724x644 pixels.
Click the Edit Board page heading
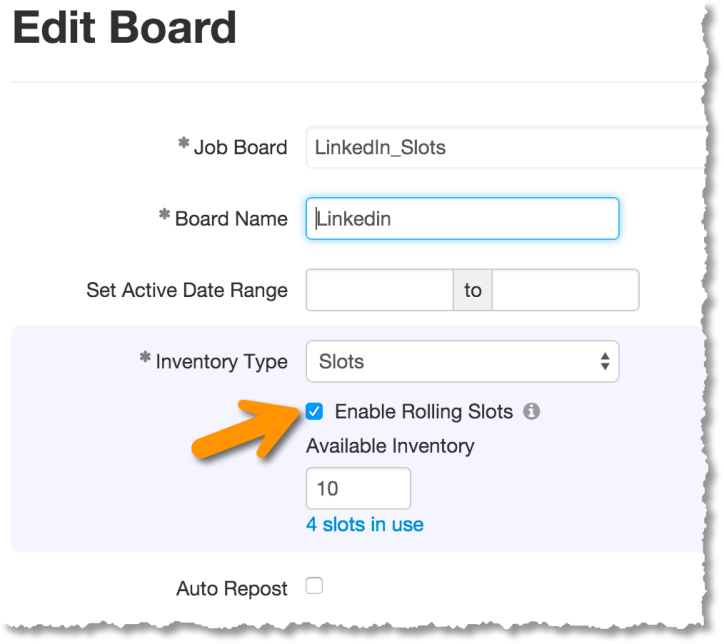124,28
